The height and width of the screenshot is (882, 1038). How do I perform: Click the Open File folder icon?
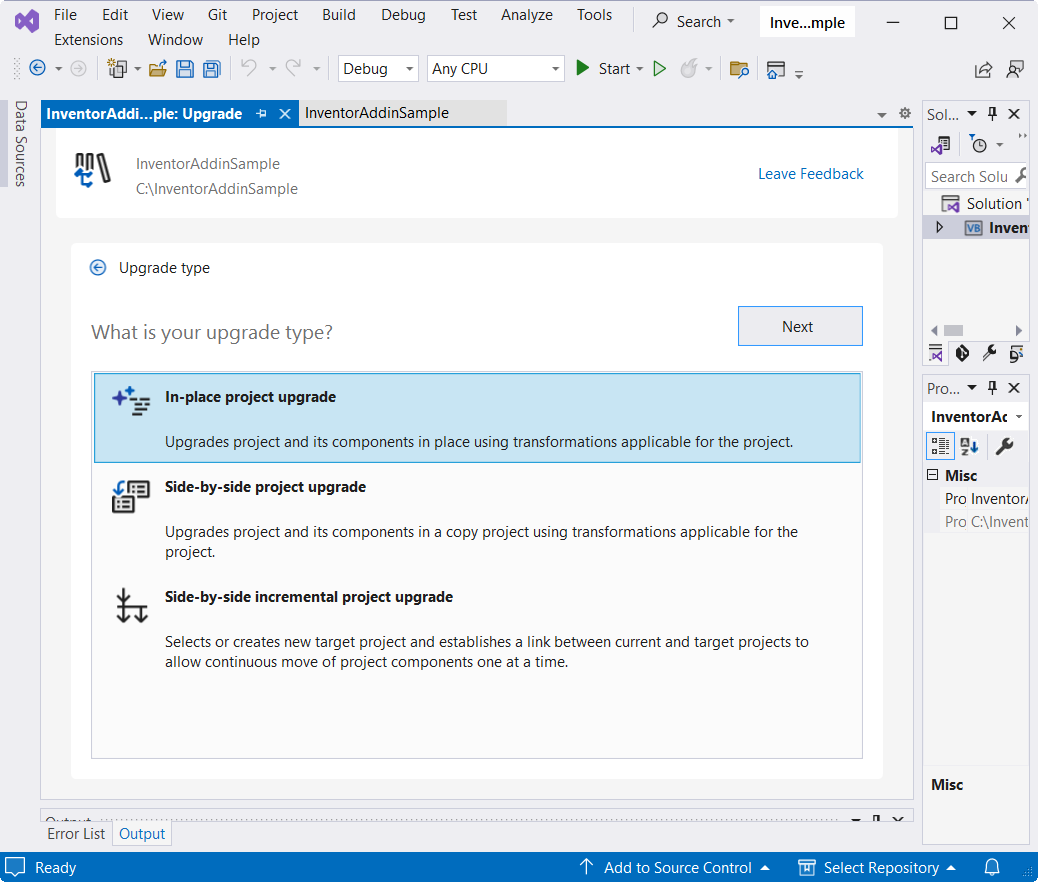coord(158,68)
